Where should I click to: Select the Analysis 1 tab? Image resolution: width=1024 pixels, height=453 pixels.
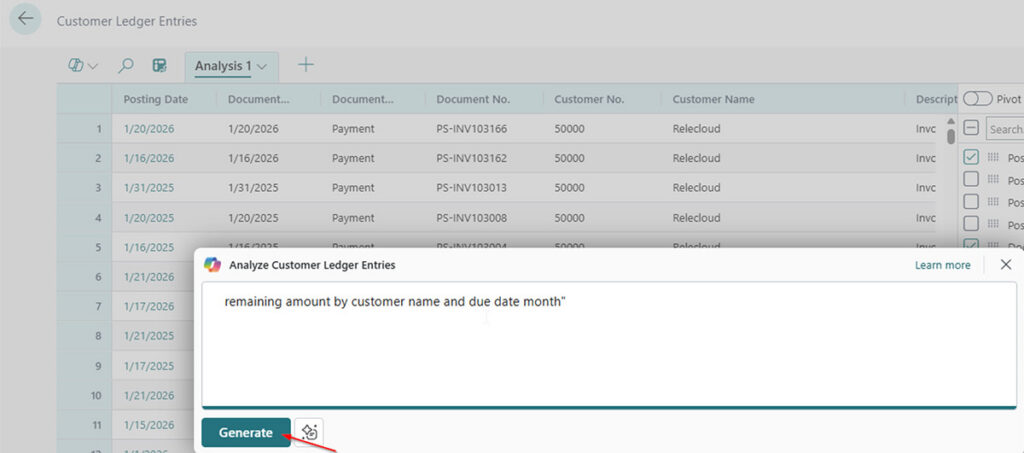click(223, 66)
